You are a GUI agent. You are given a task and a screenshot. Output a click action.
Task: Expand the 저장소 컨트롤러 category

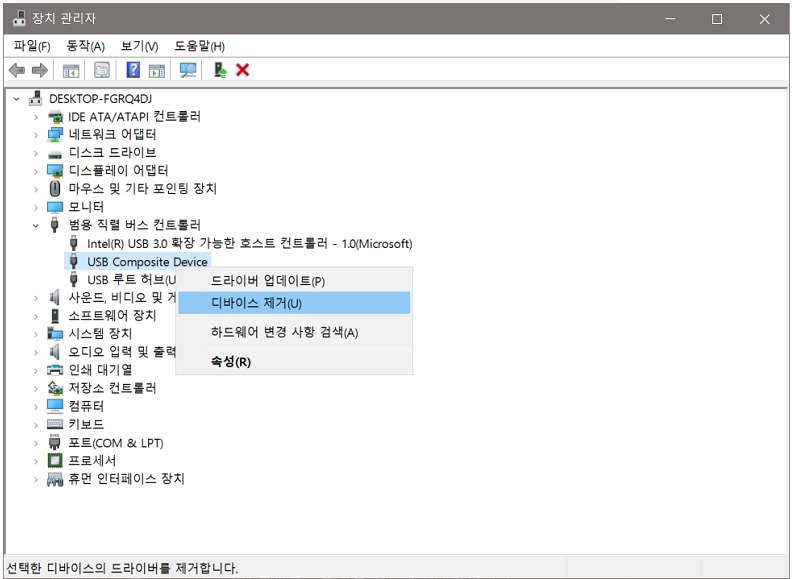point(35,389)
